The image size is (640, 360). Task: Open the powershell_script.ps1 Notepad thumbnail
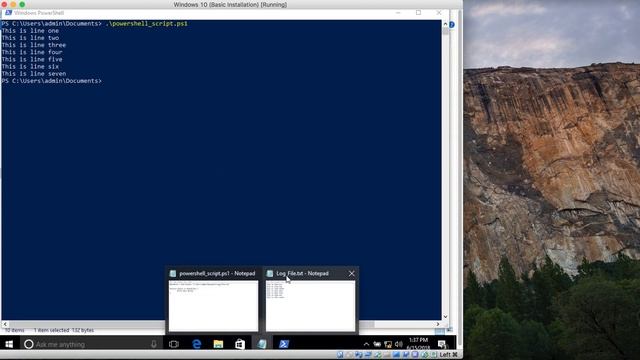coord(213,306)
